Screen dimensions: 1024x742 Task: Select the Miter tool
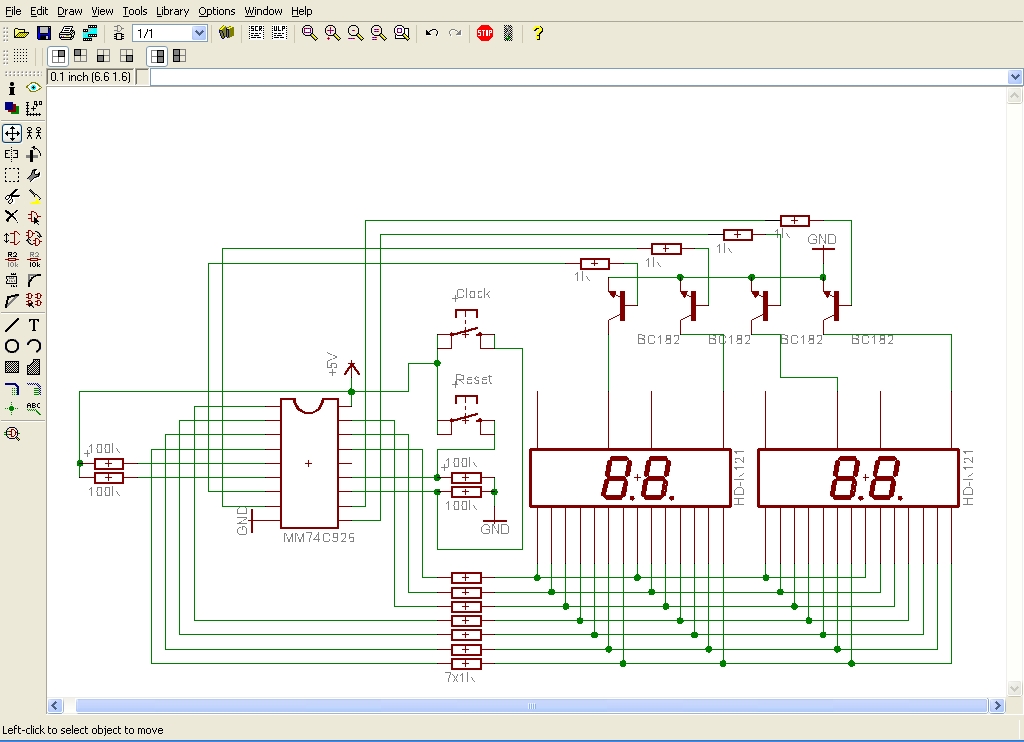34,280
